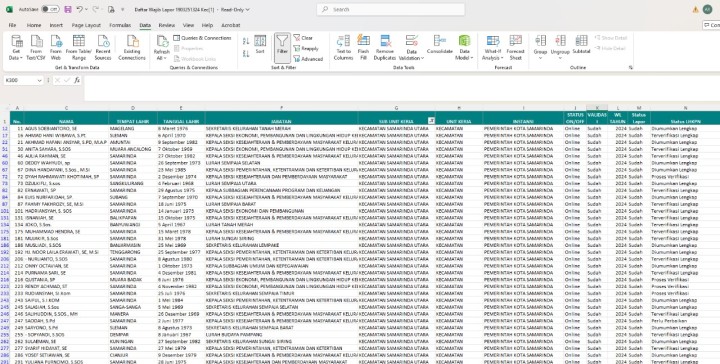The height and width of the screenshot is (364, 720).
Task: Open Customize Quick Access Toolbar arrow
Action: [123, 9]
